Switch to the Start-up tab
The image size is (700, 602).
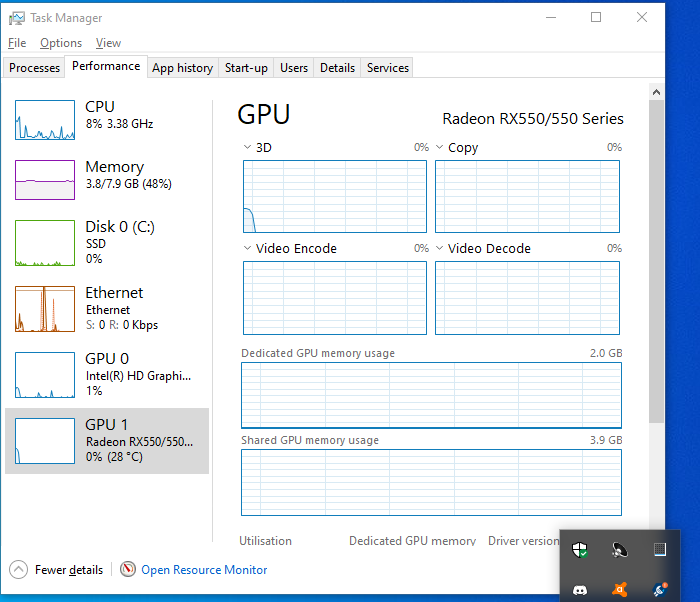click(246, 68)
